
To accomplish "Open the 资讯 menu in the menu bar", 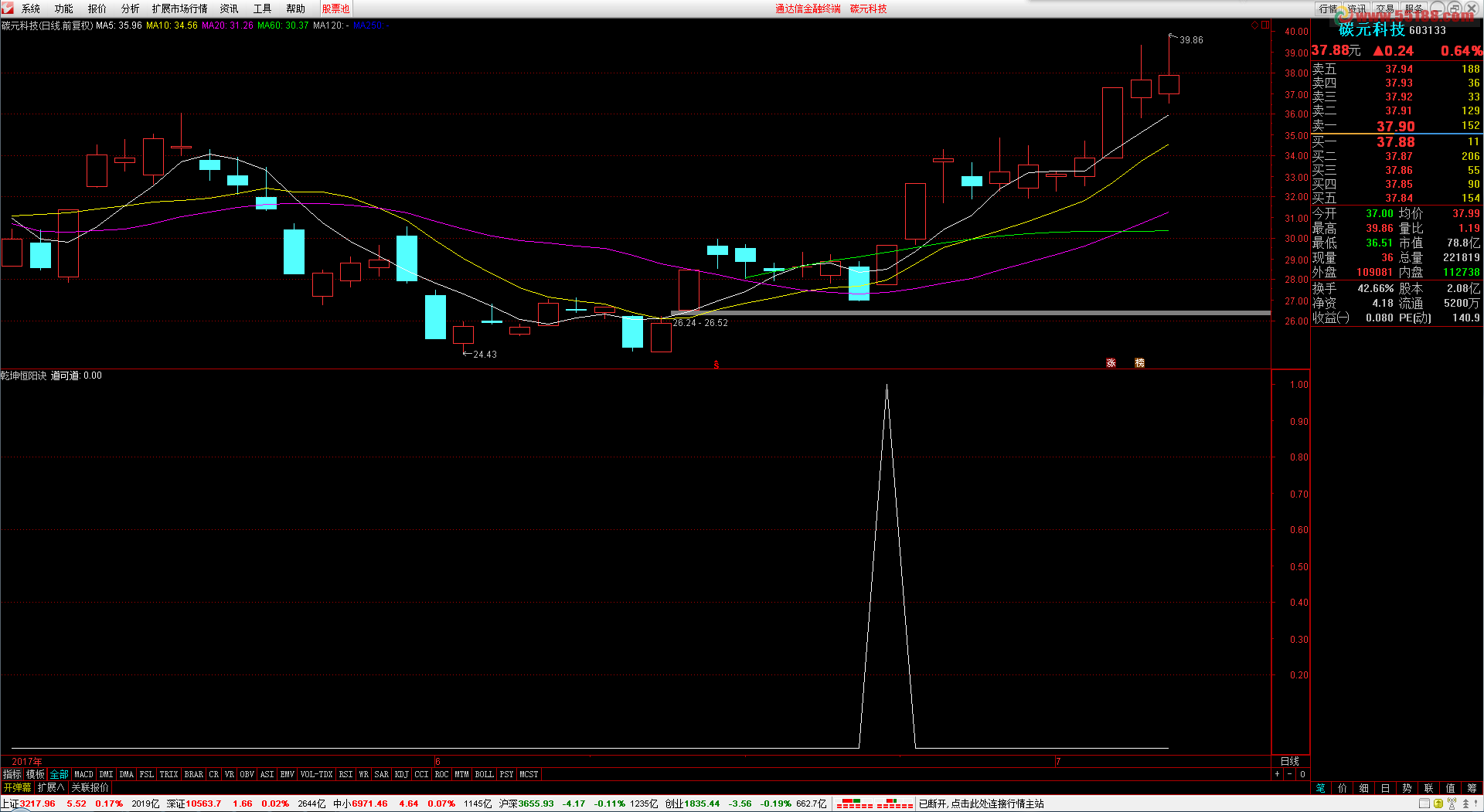I will 230,8.
